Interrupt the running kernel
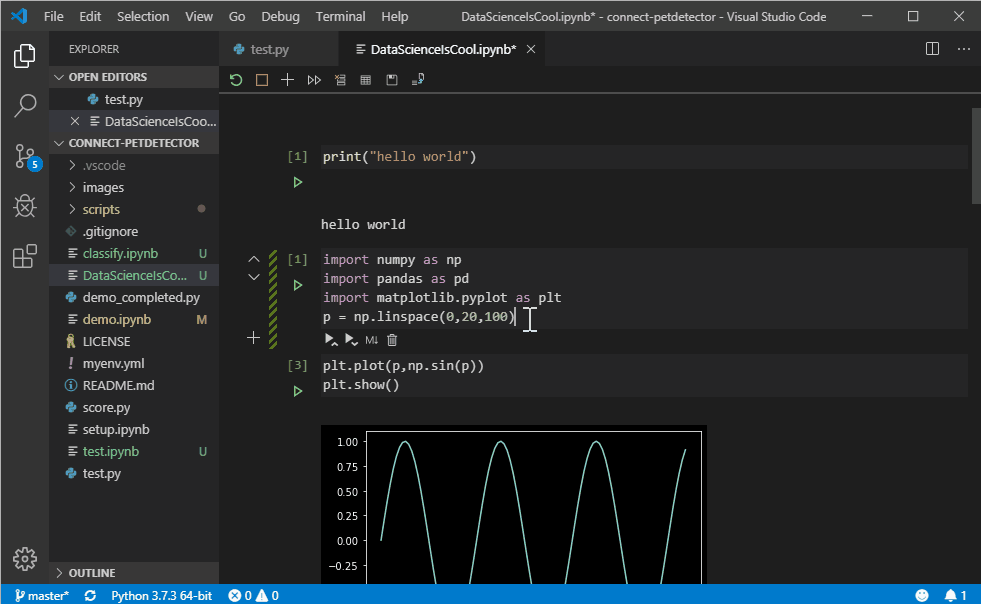981x604 pixels. tap(261, 79)
